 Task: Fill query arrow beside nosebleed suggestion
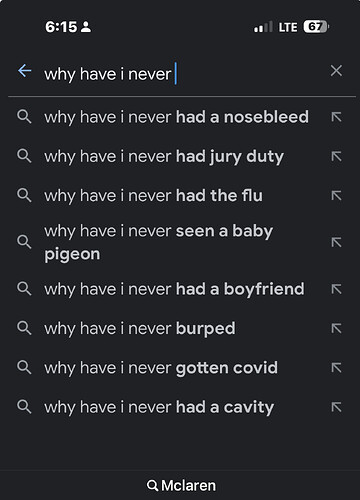(x=336, y=117)
